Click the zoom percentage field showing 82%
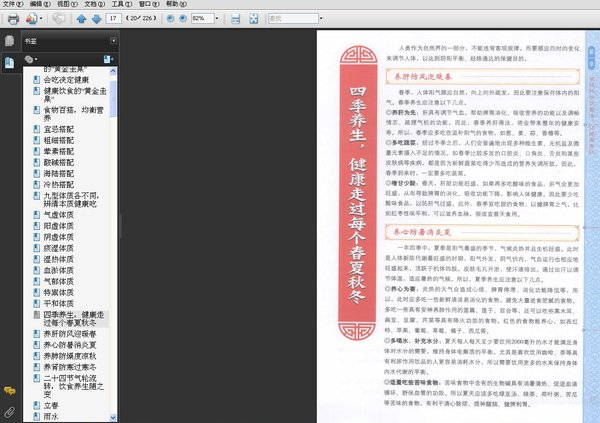 click(202, 18)
